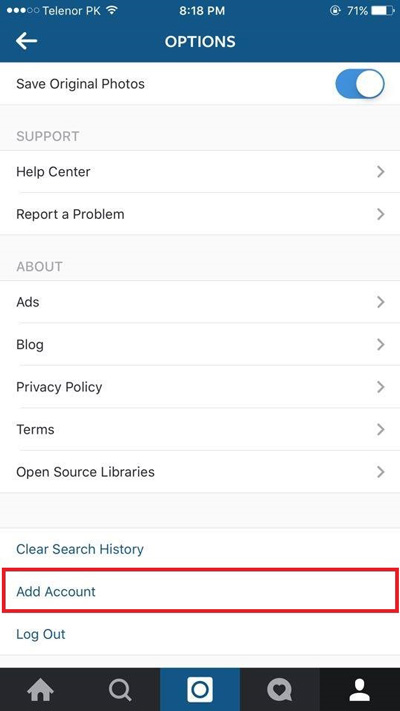Open the Privacy Policy entry
The image size is (400, 711).
coord(200,387)
